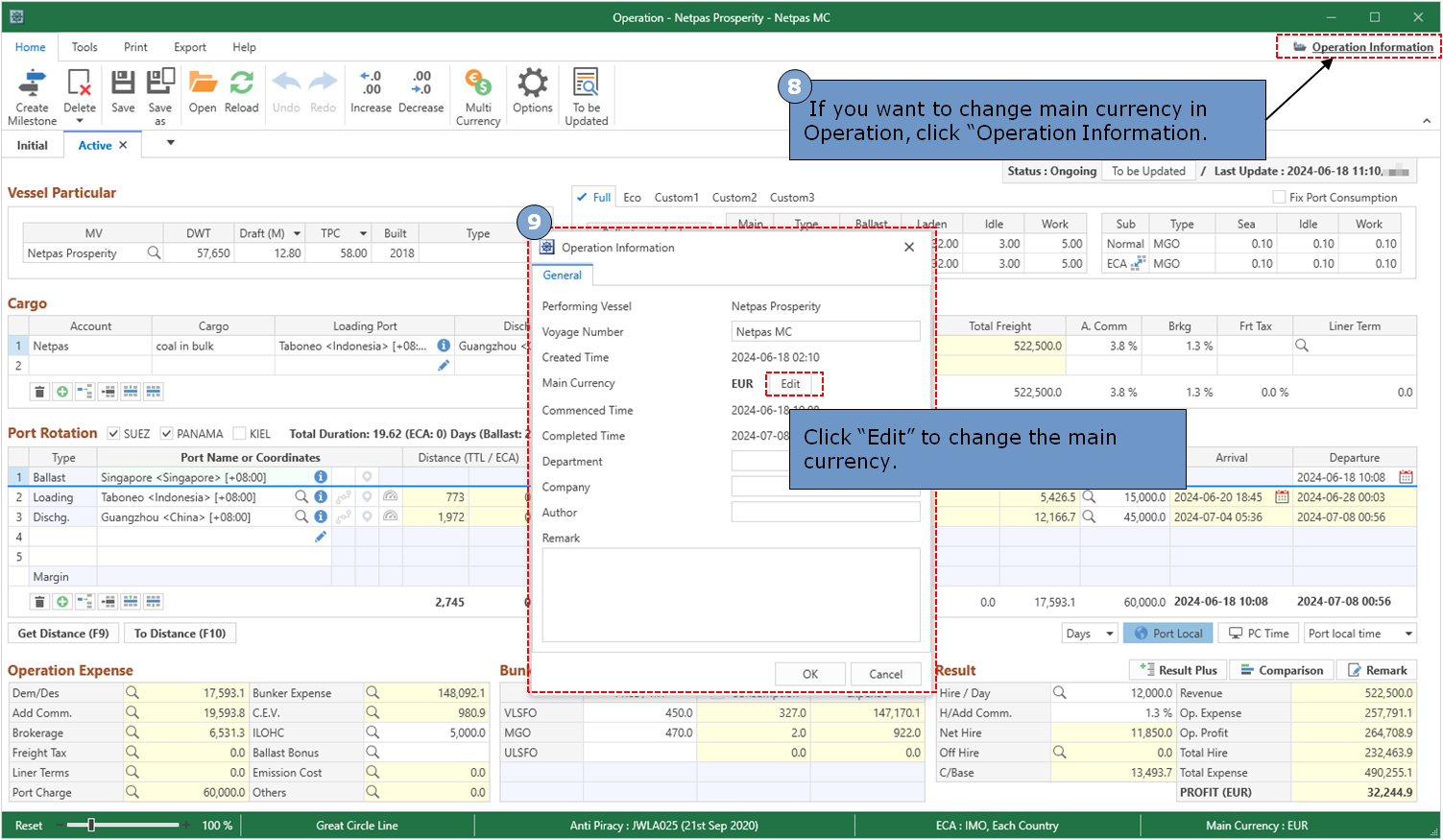Screen dimensions: 1443x840
Task: Open the Tools menu tab
Action: (84, 47)
